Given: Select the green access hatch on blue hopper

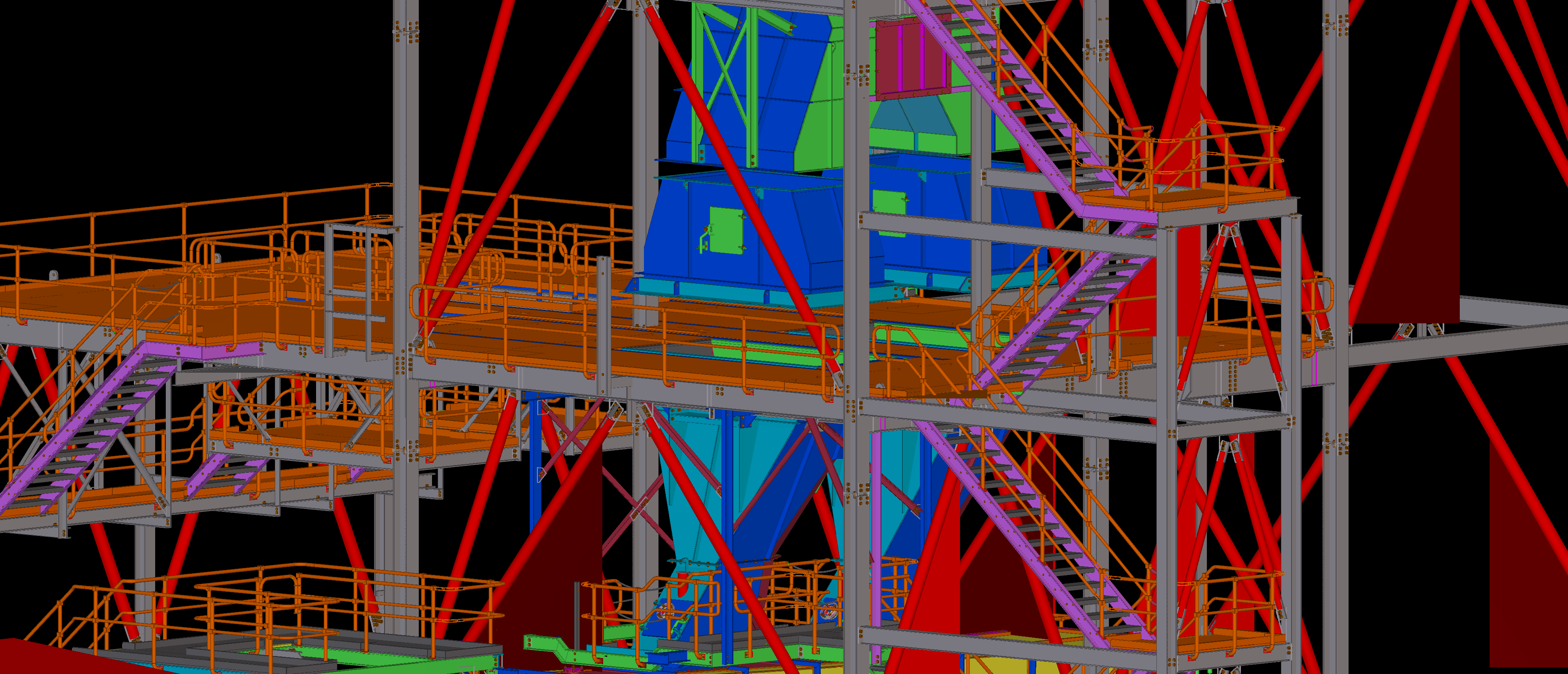Looking at the screenshot, I should [x=726, y=230].
